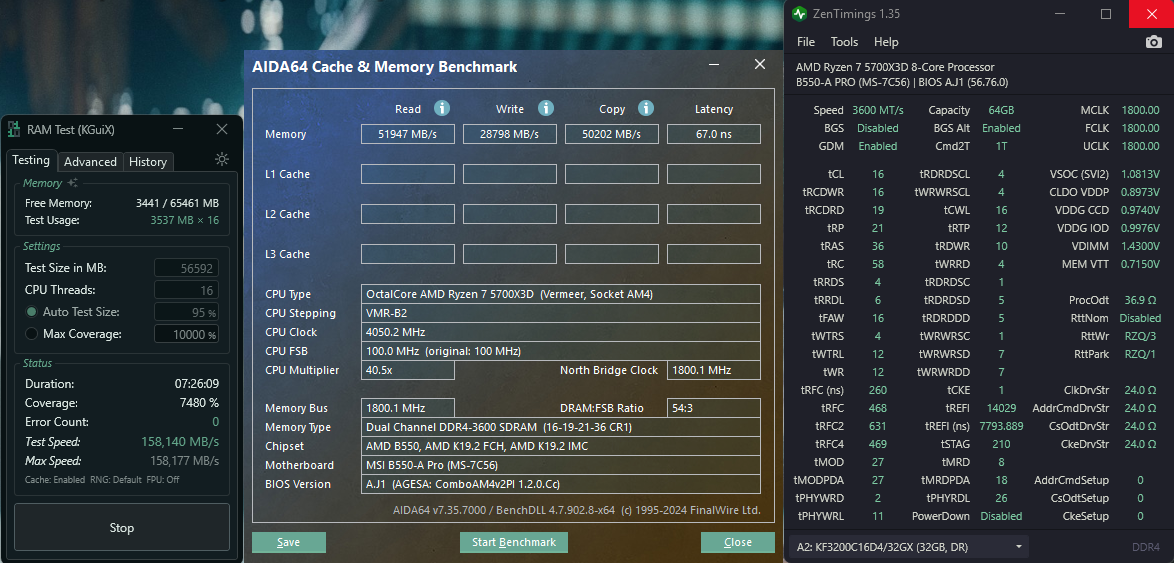1174x563 pixels.
Task: Click the North Bridge Clock value 1800.1 MHz
Action: click(714, 370)
